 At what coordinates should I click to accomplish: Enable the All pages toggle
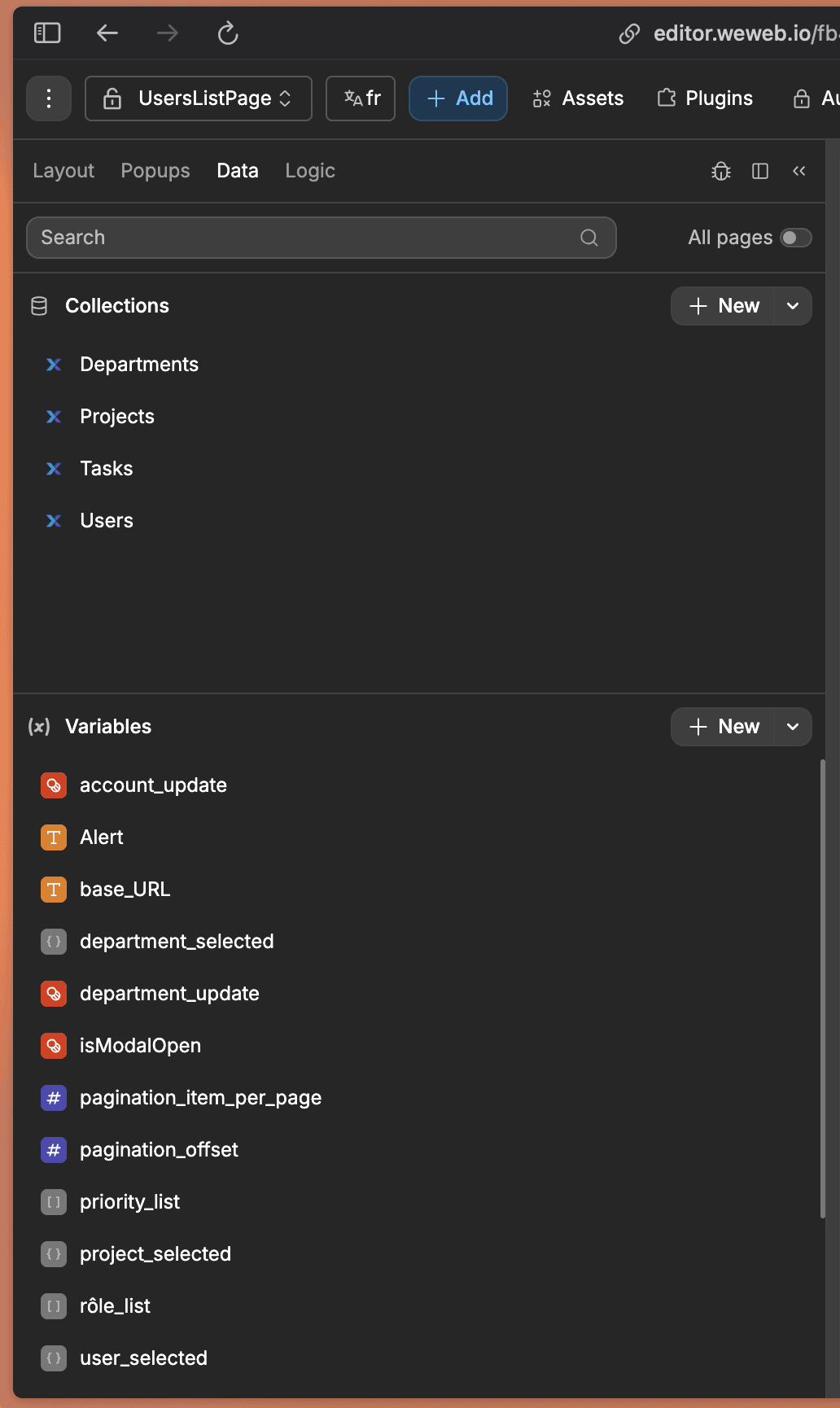pos(796,238)
